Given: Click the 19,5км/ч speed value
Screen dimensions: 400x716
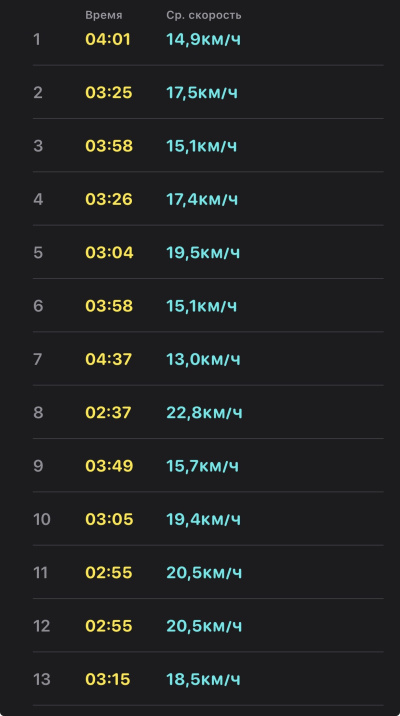Looking at the screenshot, I should (x=203, y=253).
